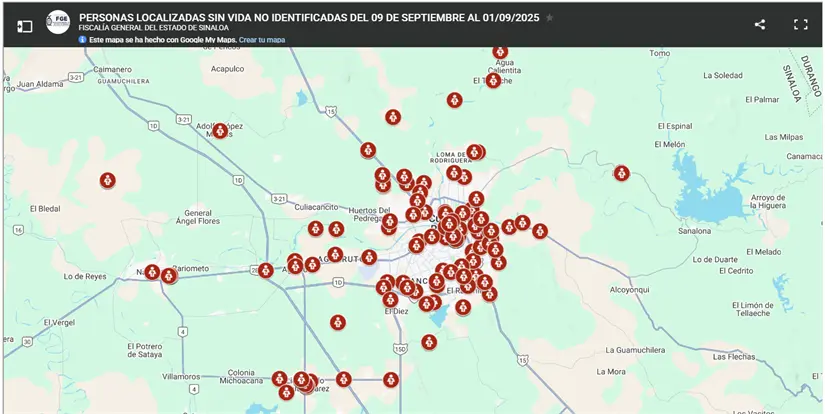
Task: Click 'Fiscalía General del Estado de Sinaloa' subtitle
Action: [154, 28]
